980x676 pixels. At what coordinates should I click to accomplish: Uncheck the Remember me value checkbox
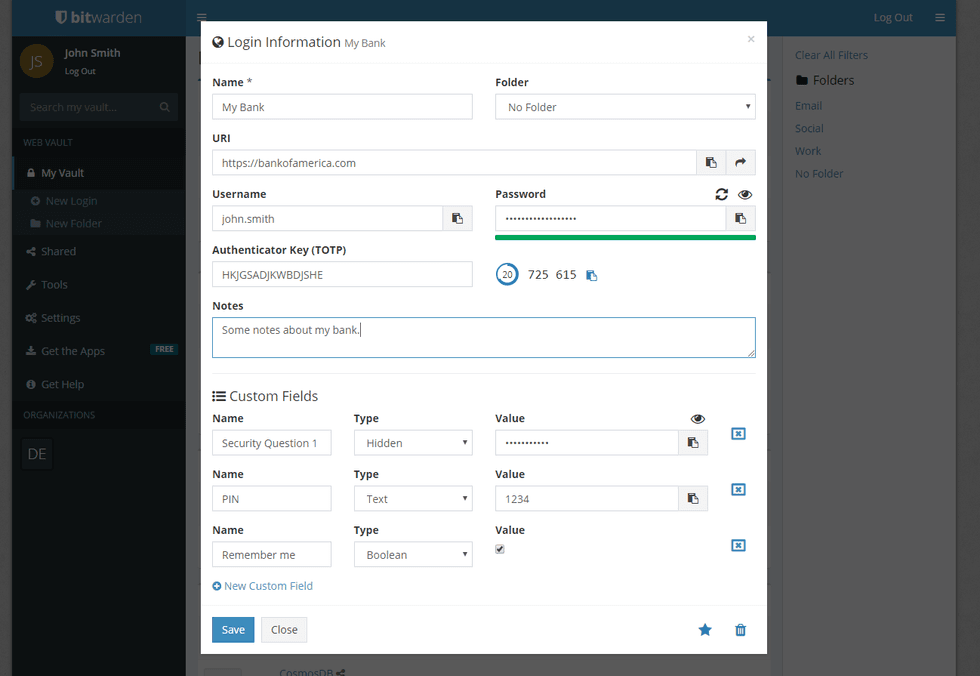click(500, 549)
